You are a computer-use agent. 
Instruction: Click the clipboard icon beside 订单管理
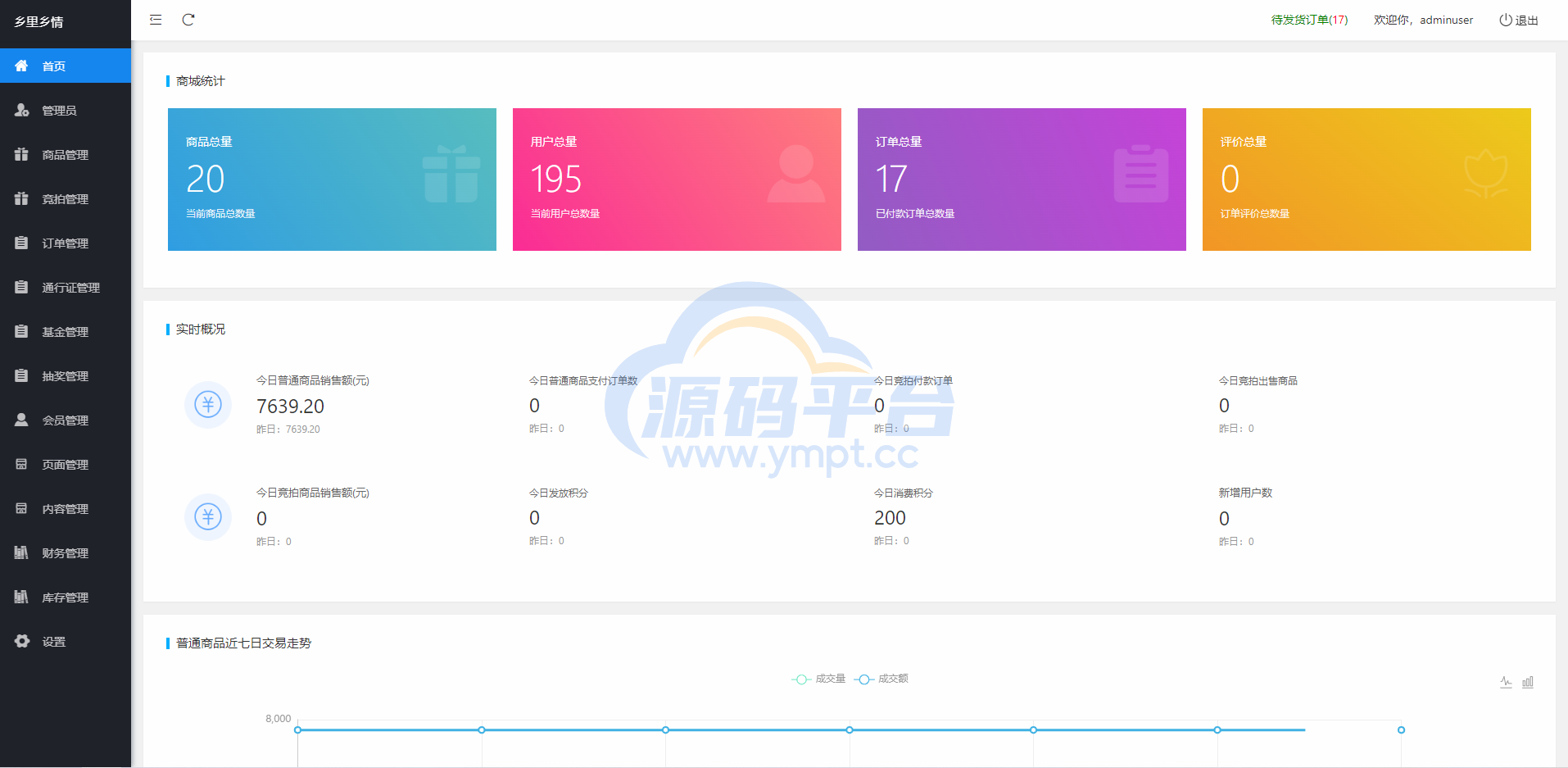pos(21,243)
